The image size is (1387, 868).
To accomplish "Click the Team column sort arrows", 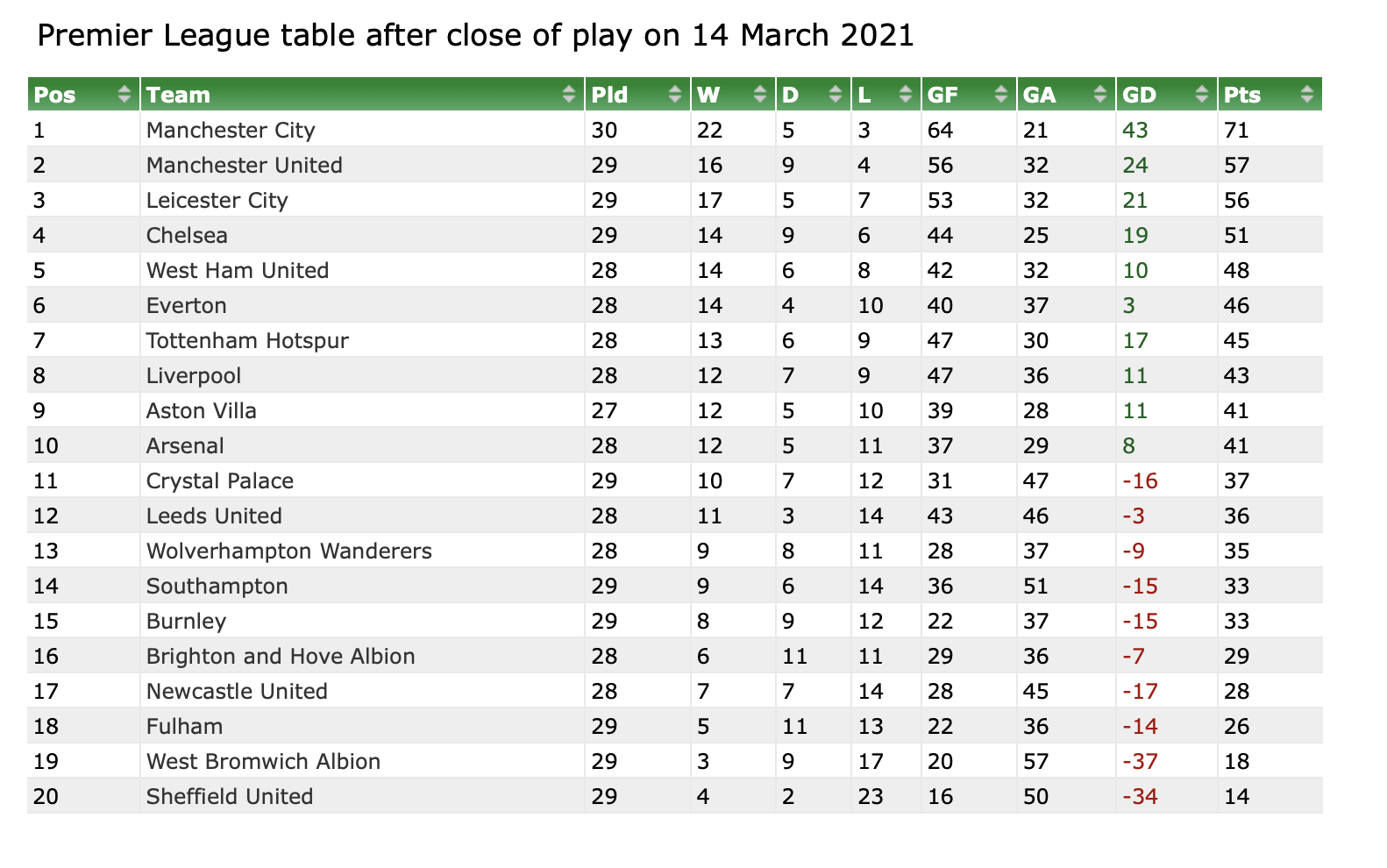I will [569, 95].
